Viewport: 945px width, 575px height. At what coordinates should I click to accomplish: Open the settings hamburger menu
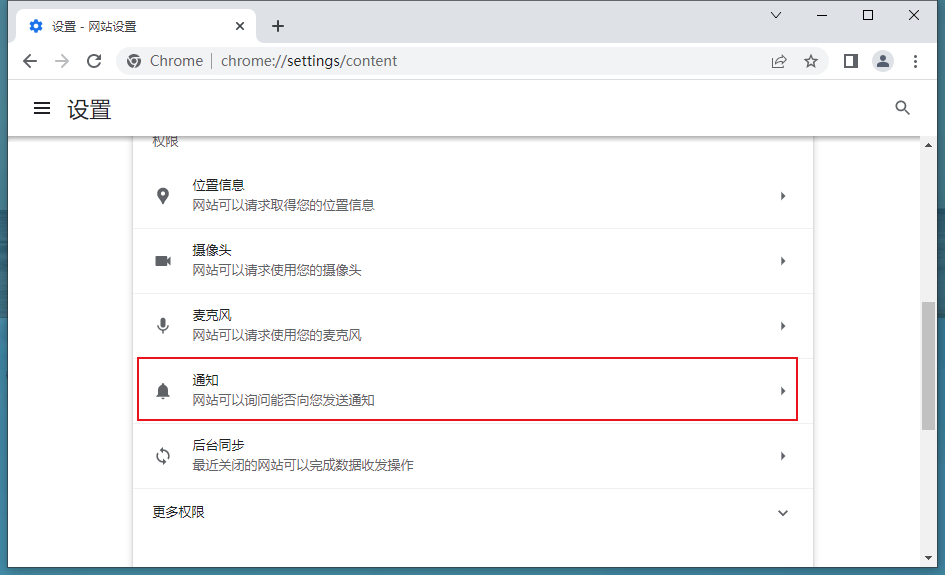(42, 108)
